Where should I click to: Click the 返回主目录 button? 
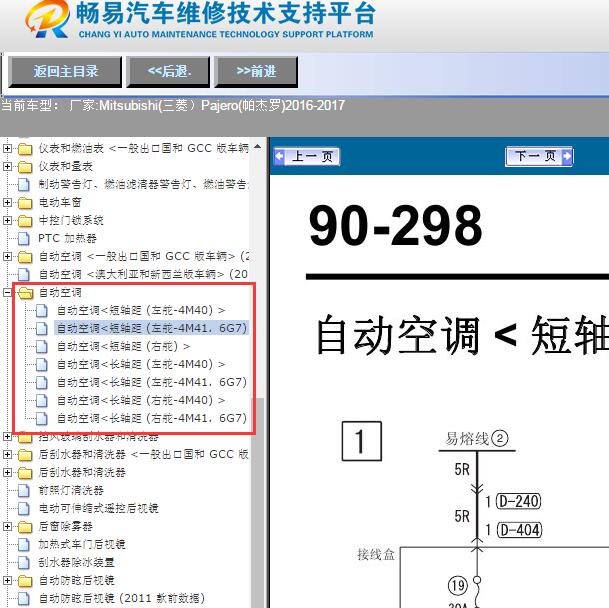(x=65, y=71)
